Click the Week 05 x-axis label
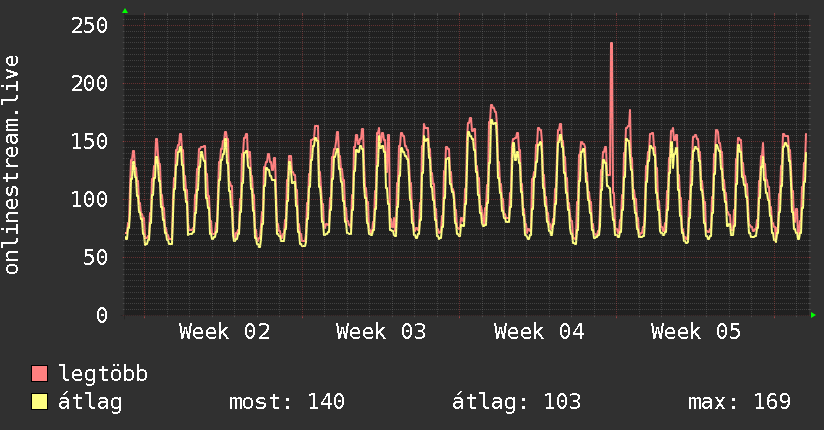The width and height of the screenshot is (824, 430). [x=696, y=332]
